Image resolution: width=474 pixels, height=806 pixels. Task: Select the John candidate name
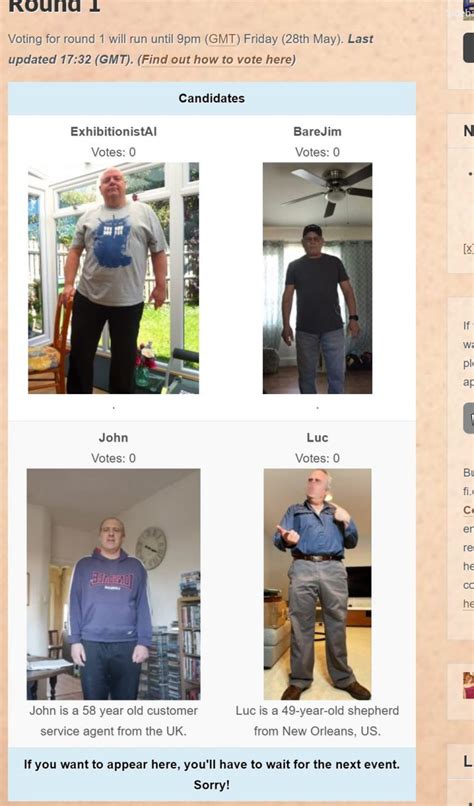coord(113,438)
